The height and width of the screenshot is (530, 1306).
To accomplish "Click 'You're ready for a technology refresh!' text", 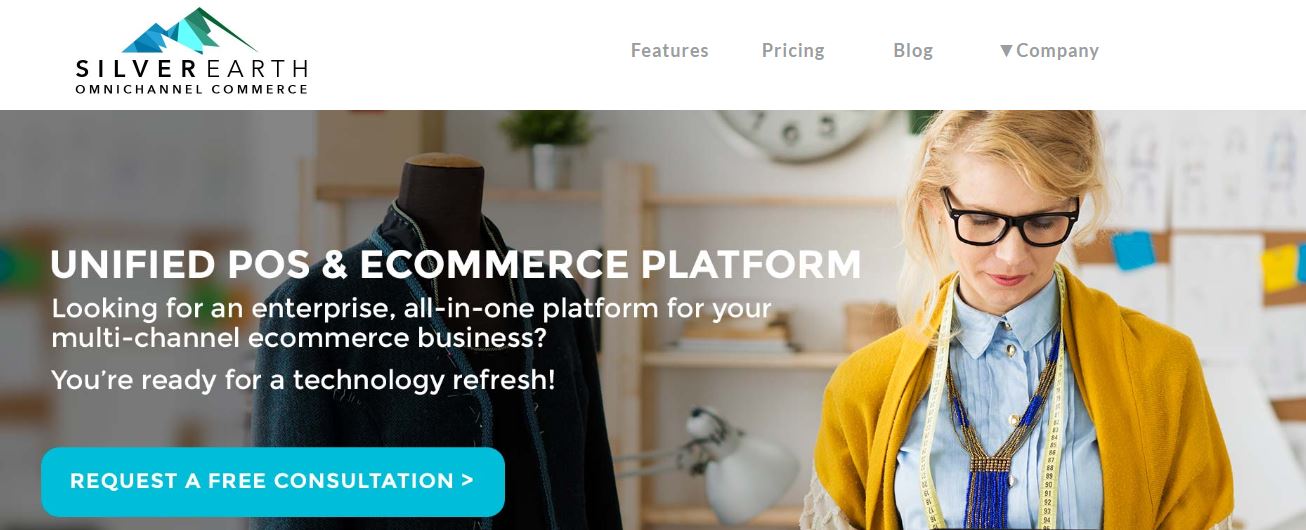I will (x=303, y=380).
